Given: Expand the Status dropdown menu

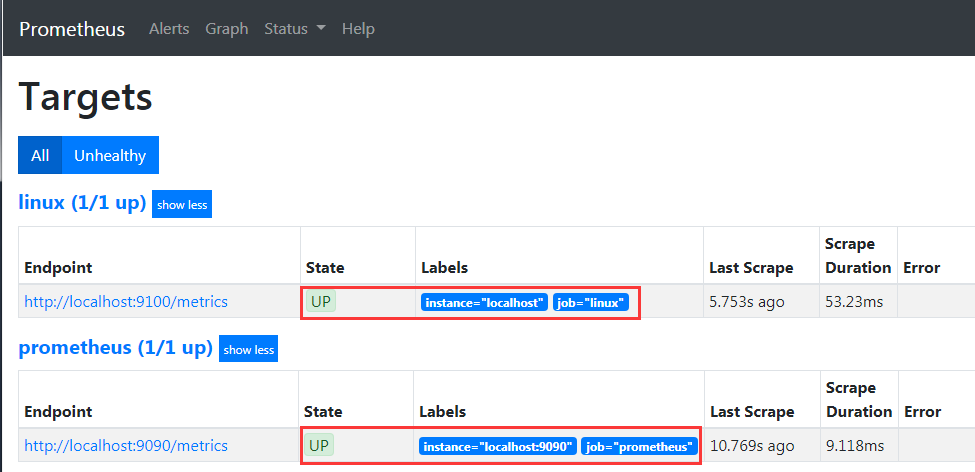Looking at the screenshot, I should [294, 29].
